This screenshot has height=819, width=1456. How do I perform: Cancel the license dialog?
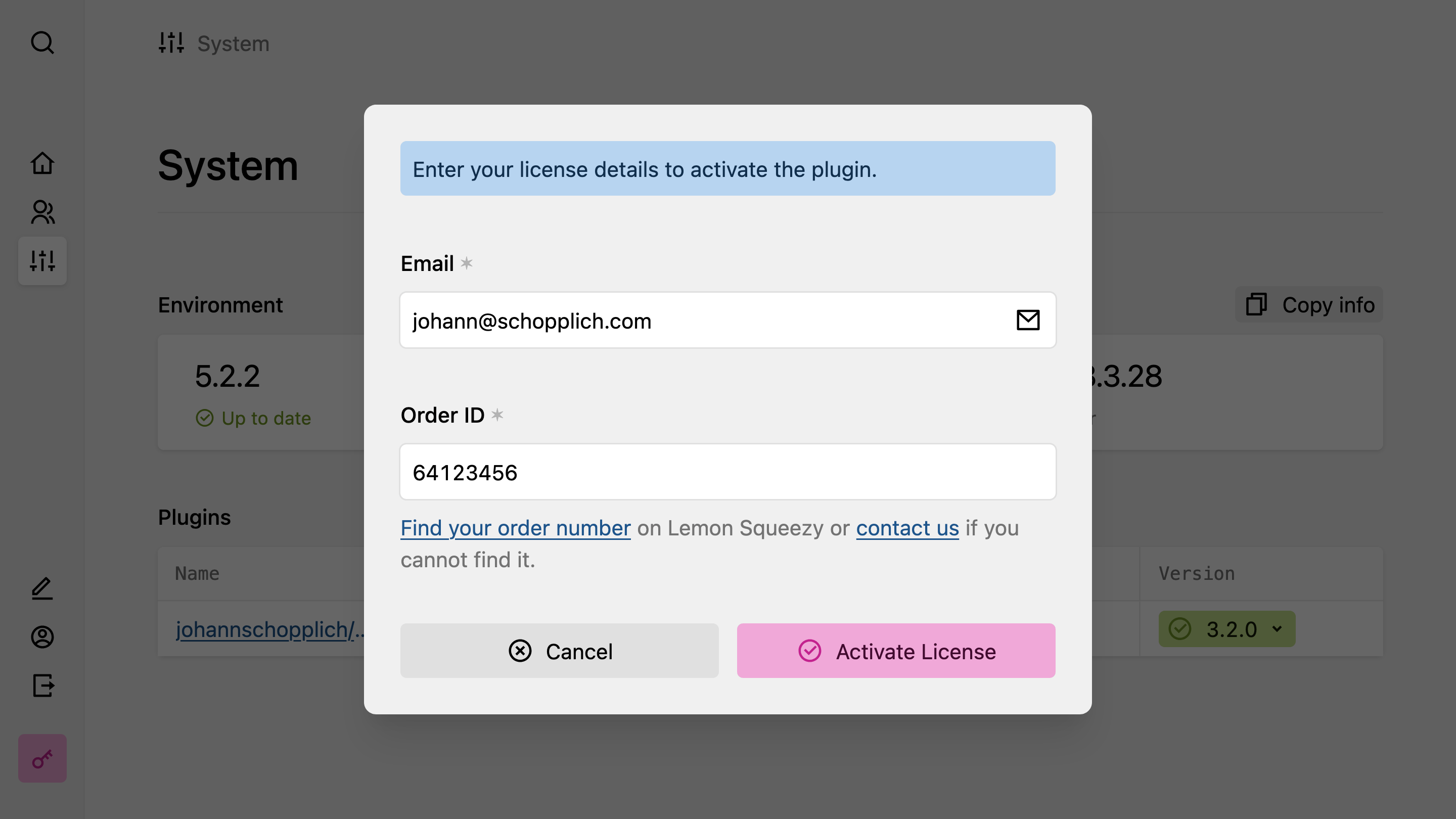click(x=559, y=651)
